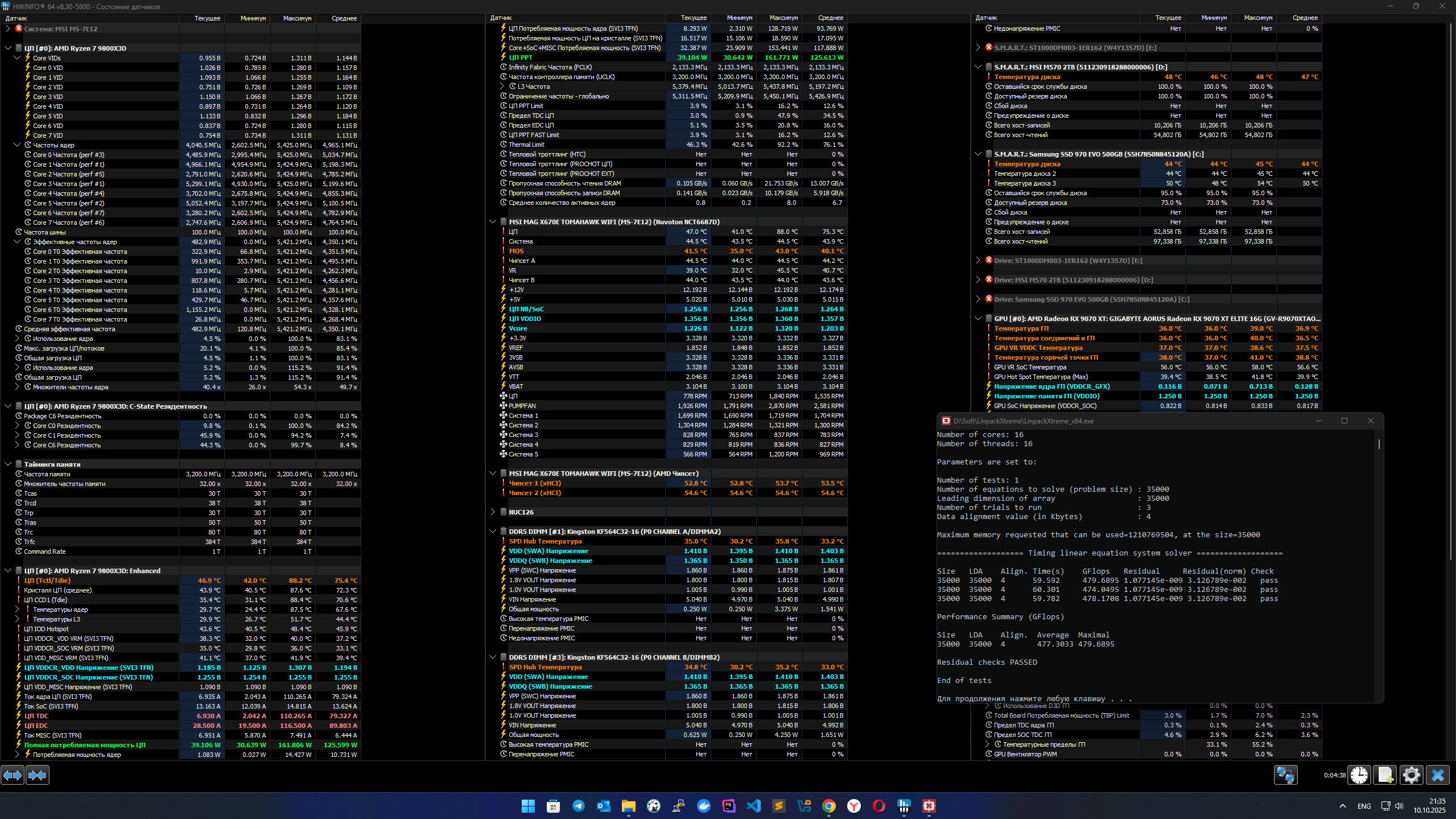Open the remote network connection icon
The height and width of the screenshot is (819, 1456).
point(1285,775)
